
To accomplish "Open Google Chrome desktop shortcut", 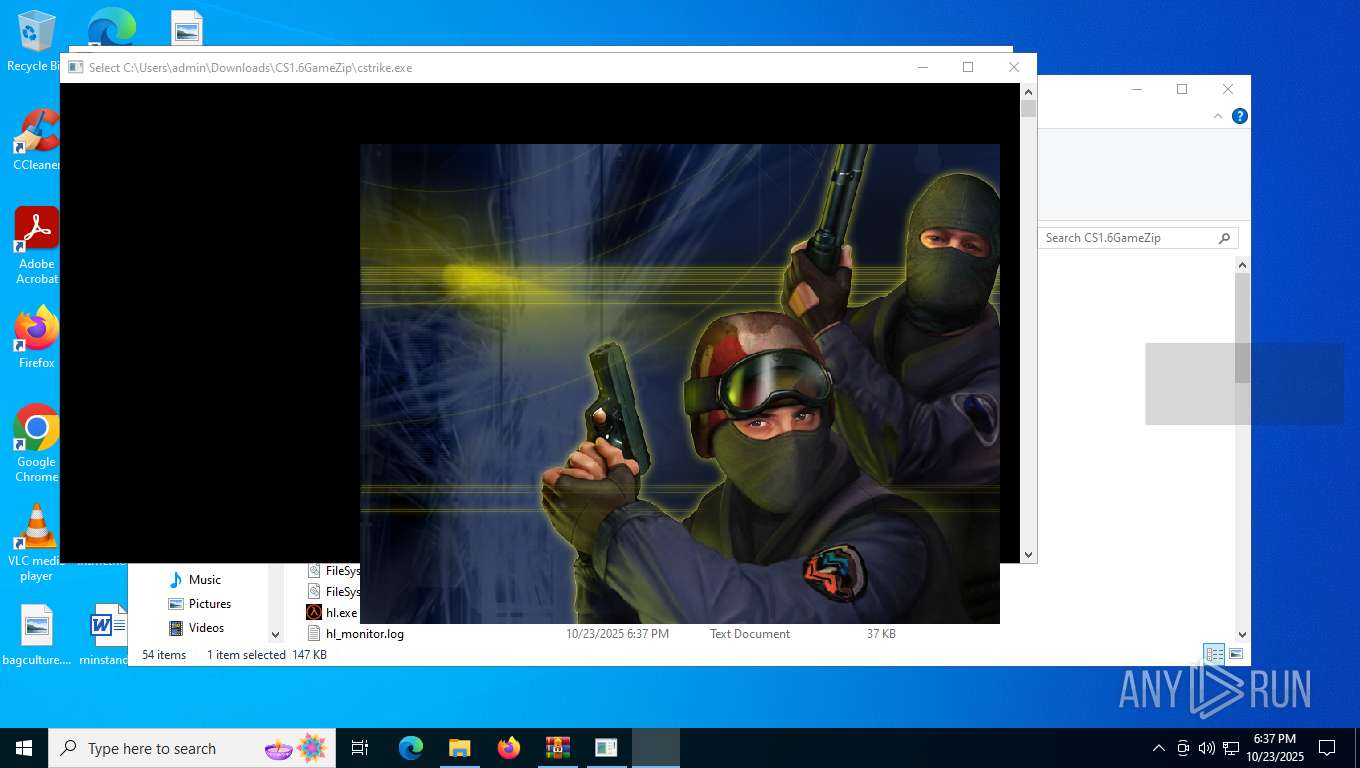I will (x=36, y=444).
